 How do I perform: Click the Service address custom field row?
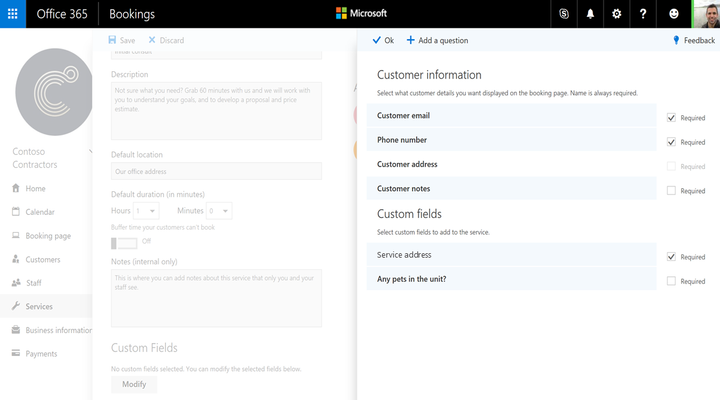tap(512, 255)
